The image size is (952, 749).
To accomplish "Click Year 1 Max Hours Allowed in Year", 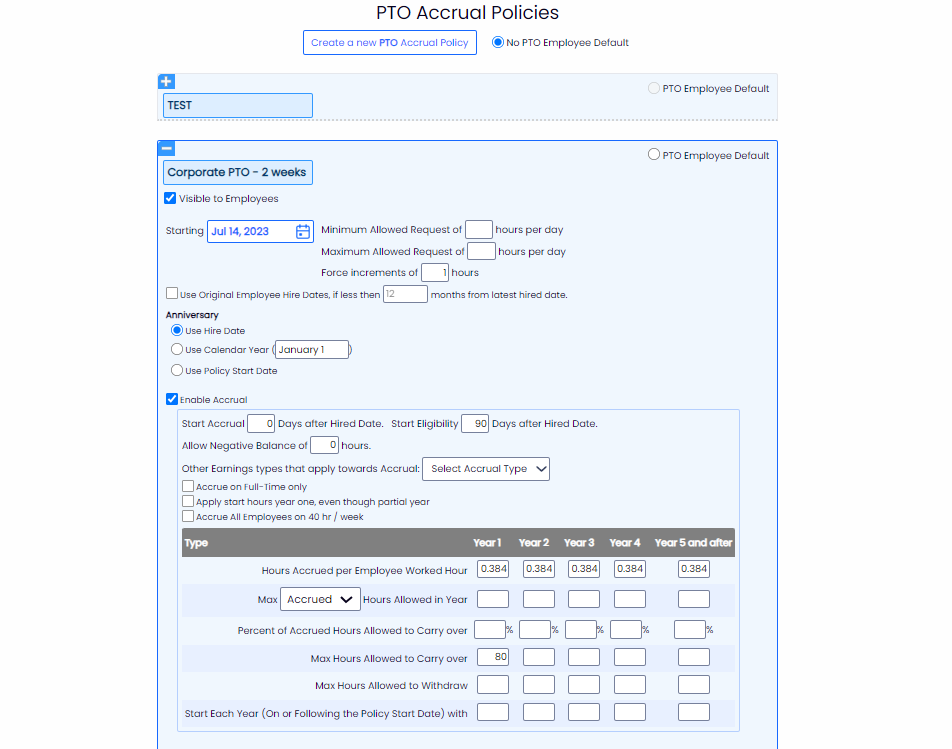I will coord(493,599).
